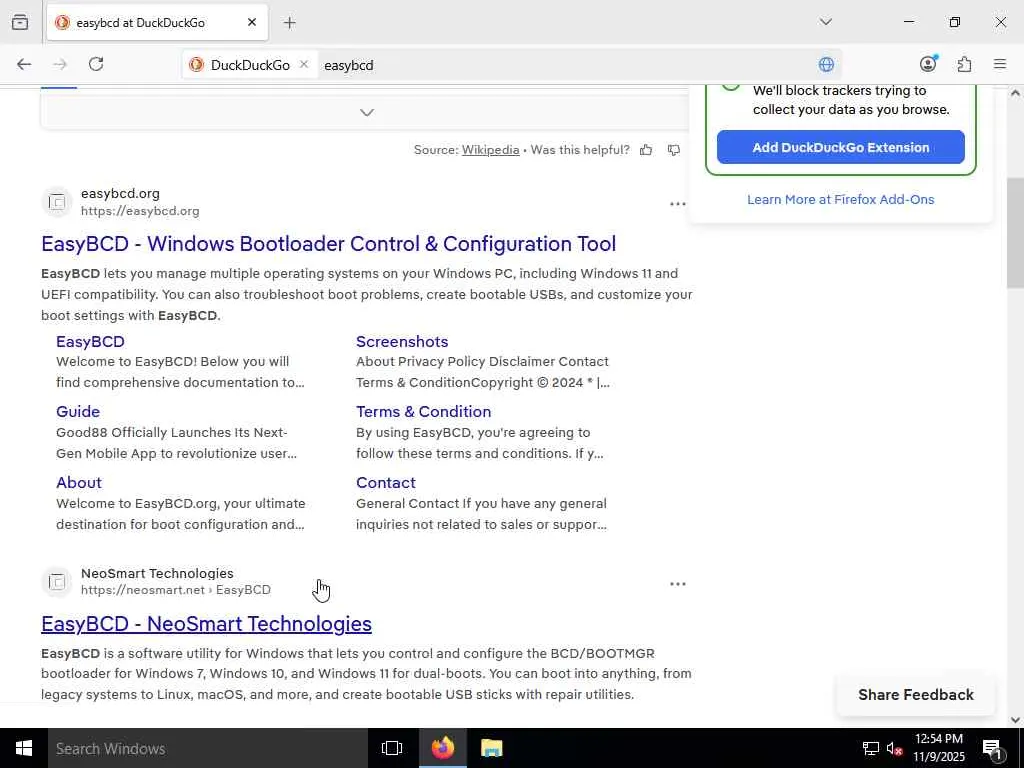Image resolution: width=1024 pixels, height=768 pixels.
Task: Open the Windows Start menu
Action: coord(24,748)
